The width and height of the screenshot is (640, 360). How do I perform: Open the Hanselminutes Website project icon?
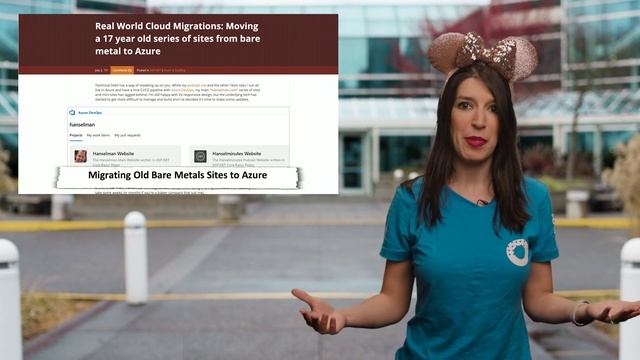[x=200, y=156]
